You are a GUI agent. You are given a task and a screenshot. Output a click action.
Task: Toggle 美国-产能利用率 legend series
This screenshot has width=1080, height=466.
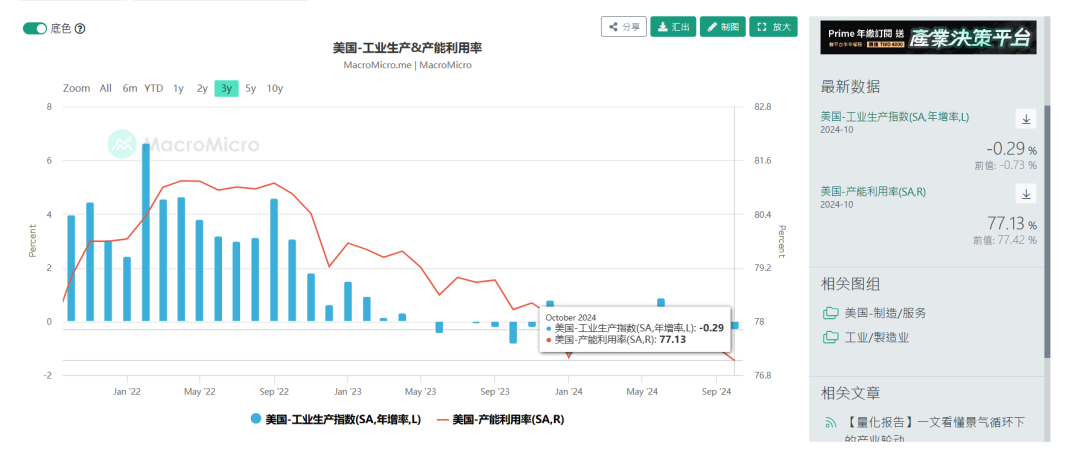click(x=501, y=419)
